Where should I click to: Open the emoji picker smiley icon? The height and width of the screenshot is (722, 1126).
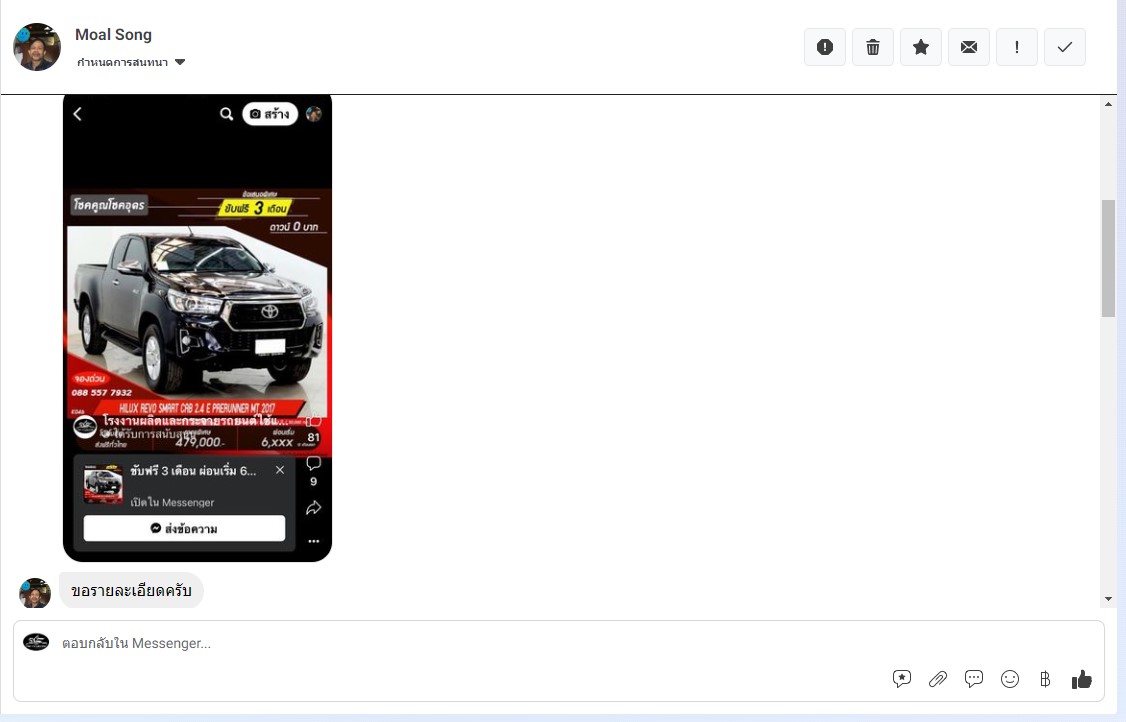point(1009,679)
